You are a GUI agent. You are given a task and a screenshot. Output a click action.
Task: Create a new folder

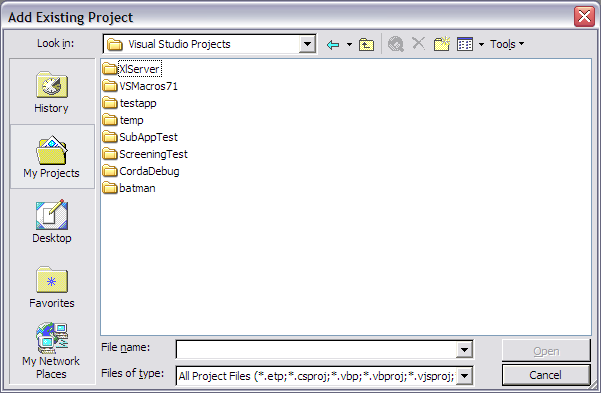click(x=442, y=44)
